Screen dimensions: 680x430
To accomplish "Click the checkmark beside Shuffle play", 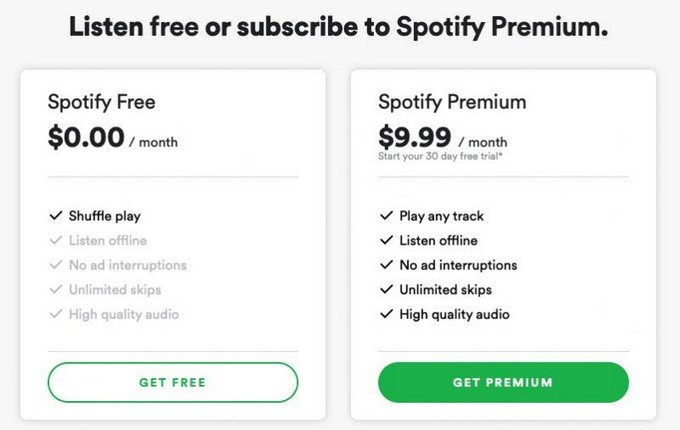I will coord(54,216).
